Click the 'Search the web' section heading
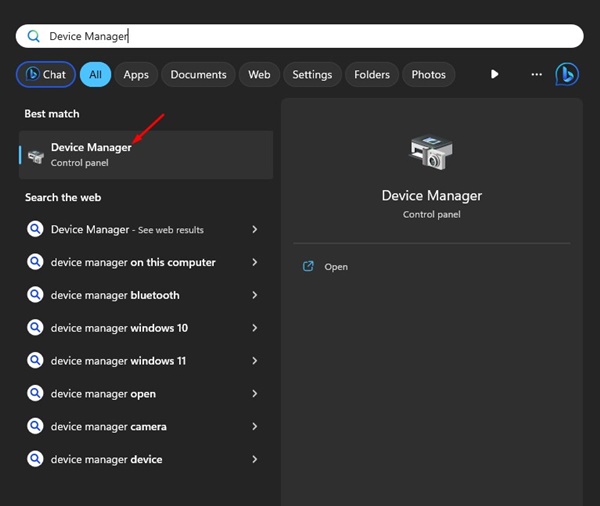The height and width of the screenshot is (506, 600). tap(63, 198)
